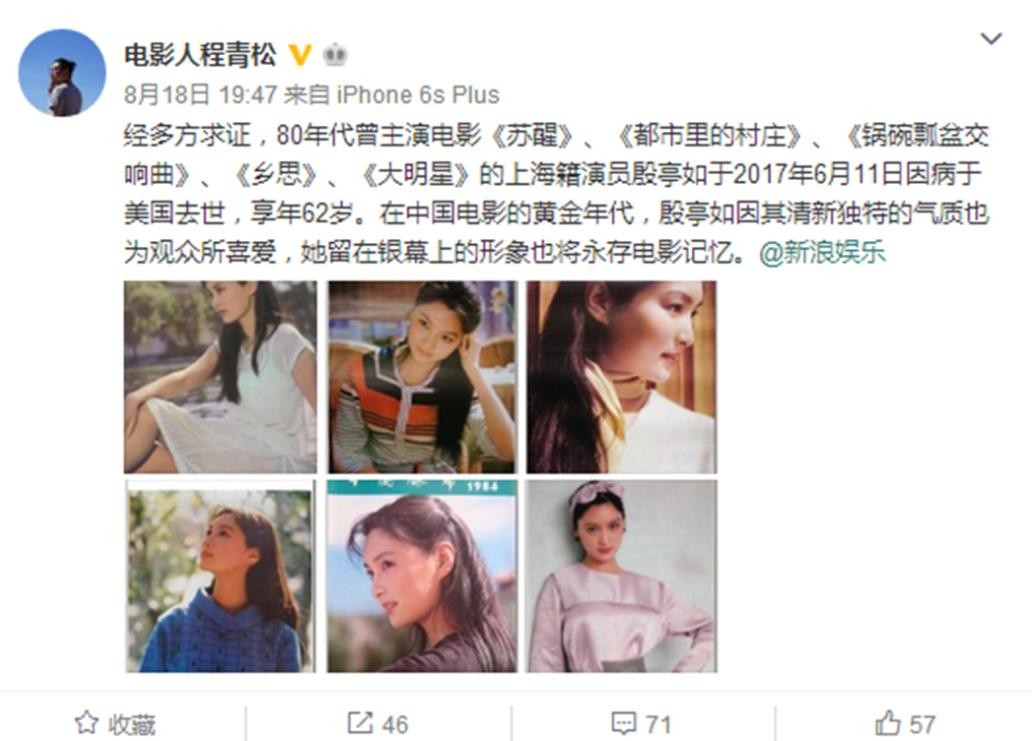The height and width of the screenshot is (741, 1032).
Task: Open the 电影人程青松 username link
Action: coord(200,55)
